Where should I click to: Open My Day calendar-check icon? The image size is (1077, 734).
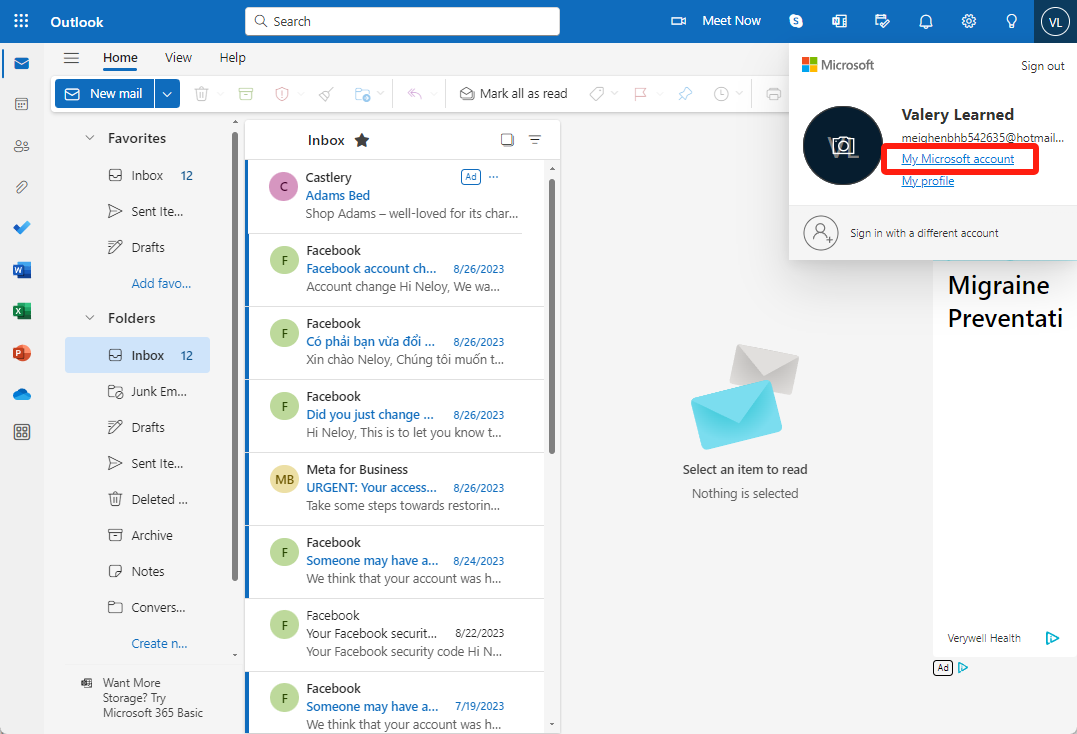pyautogui.click(x=883, y=21)
